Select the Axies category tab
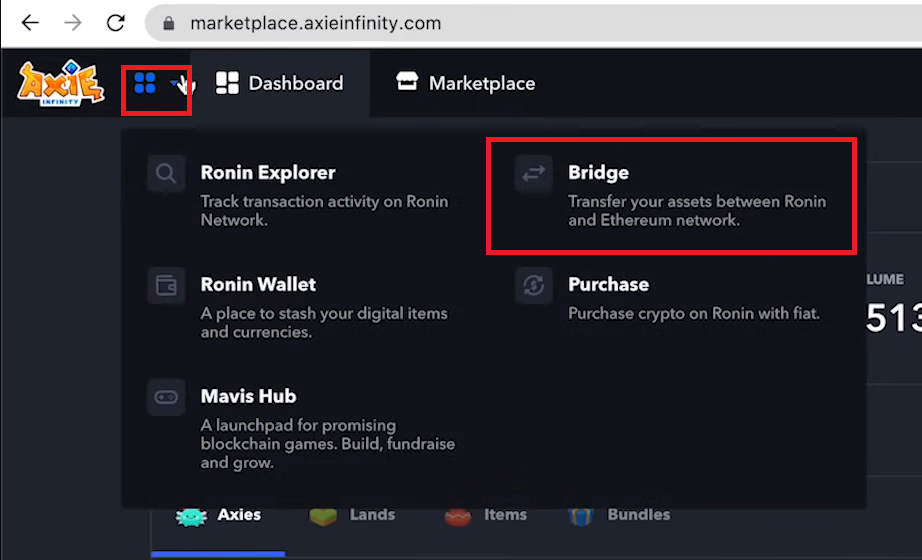This screenshot has width=922, height=560. [218, 516]
